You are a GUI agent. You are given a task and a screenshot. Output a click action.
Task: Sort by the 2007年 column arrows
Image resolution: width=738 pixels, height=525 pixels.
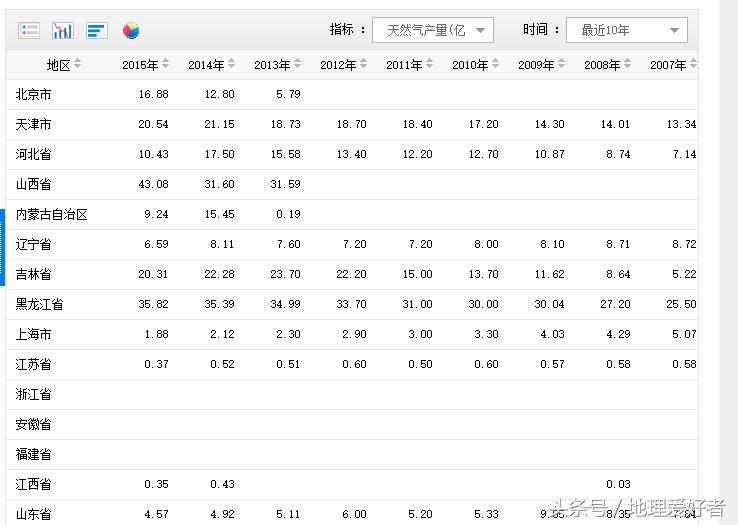(x=693, y=64)
